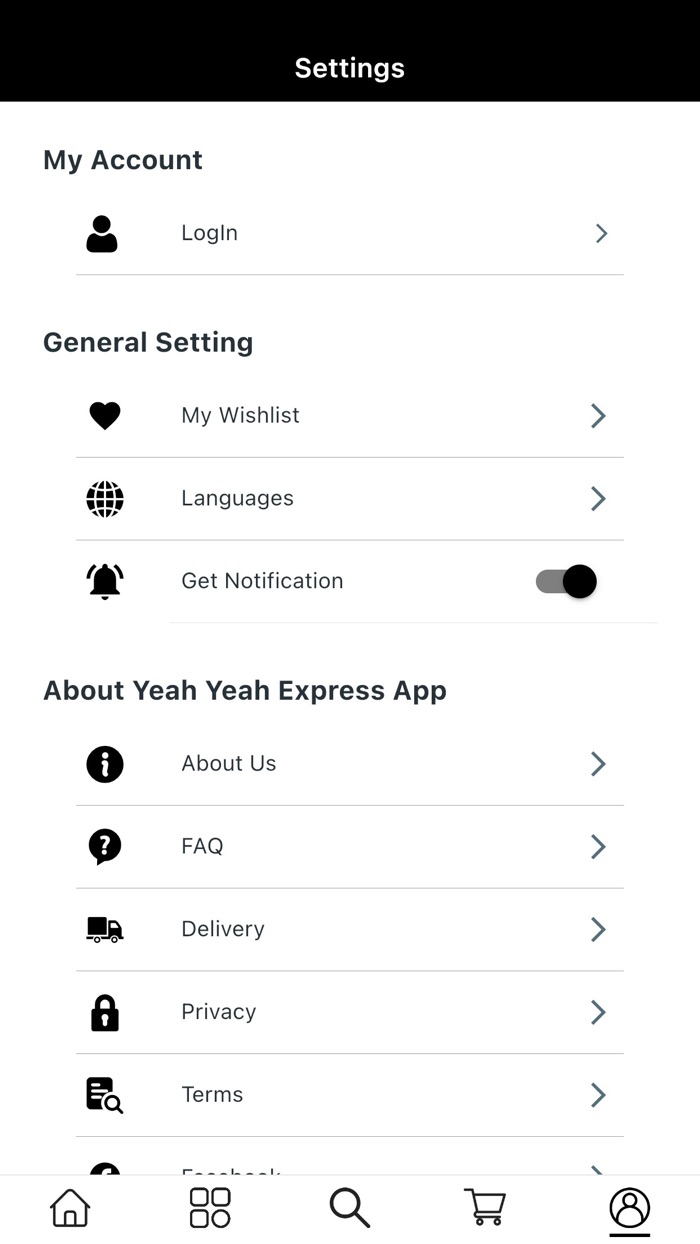Click the Languages globe icon
Image resolution: width=700 pixels, height=1244 pixels.
pos(104,498)
